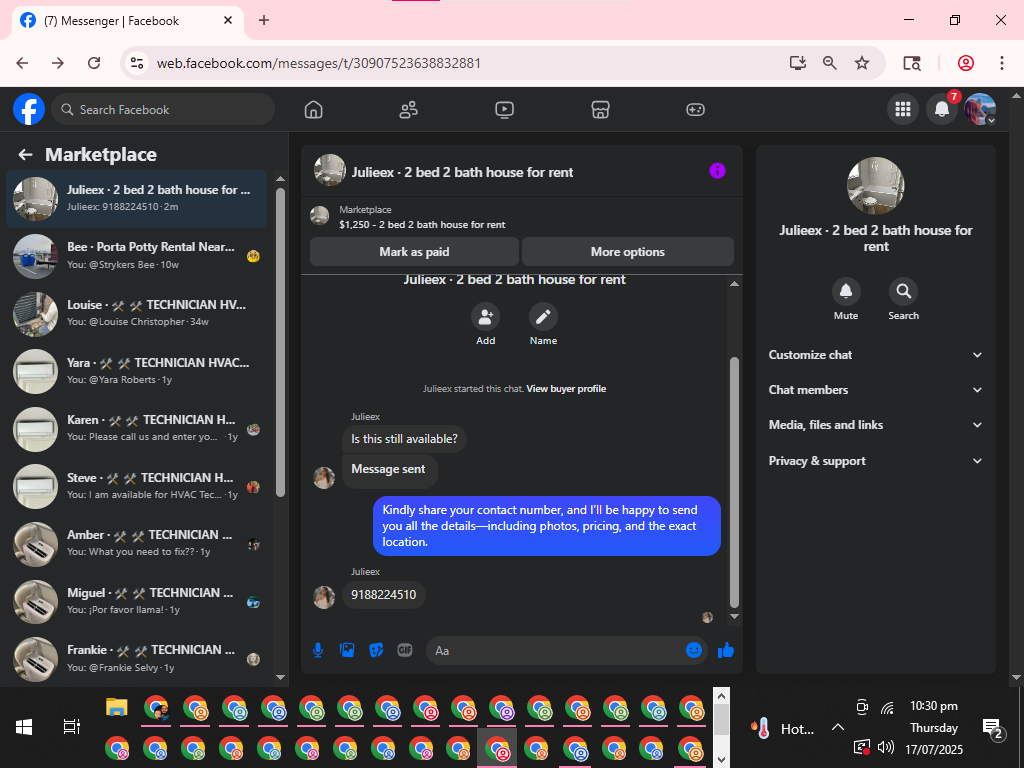Screen dimensions: 1024x768
Task: Expand Privacy & support section
Action: [875, 461]
